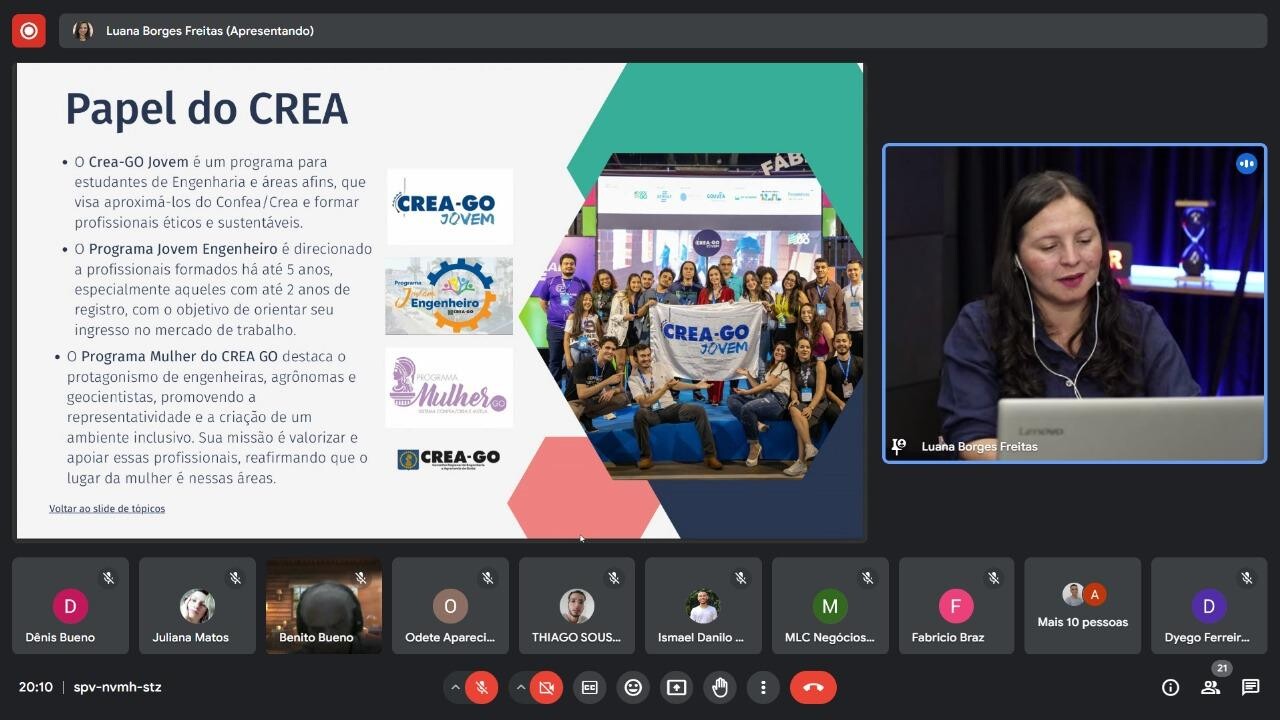The width and height of the screenshot is (1280, 720).
Task: Click muted mic icon on Dyego Ferreir tile
Action: tap(1246, 578)
